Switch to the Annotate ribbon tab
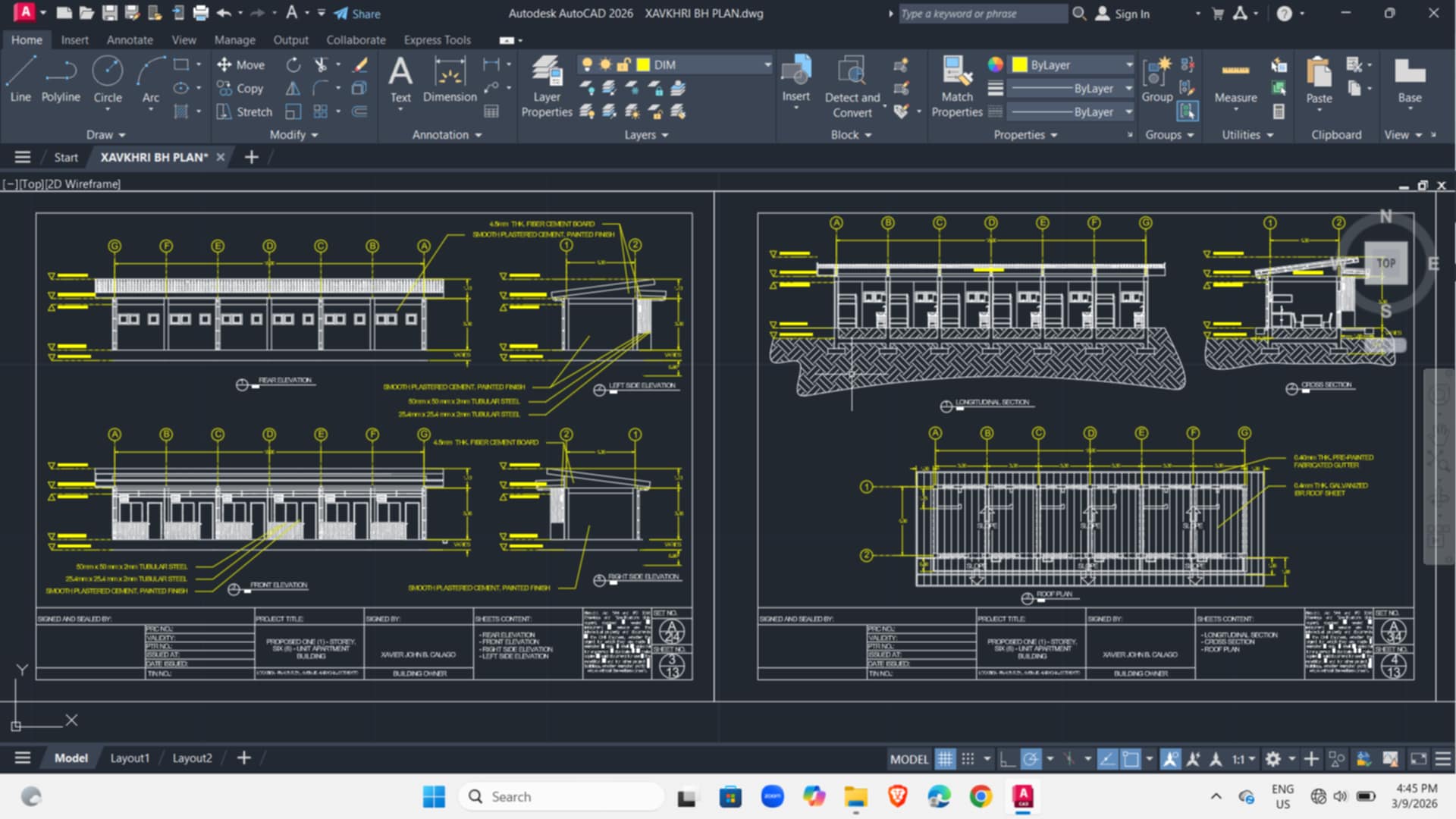 [x=130, y=39]
